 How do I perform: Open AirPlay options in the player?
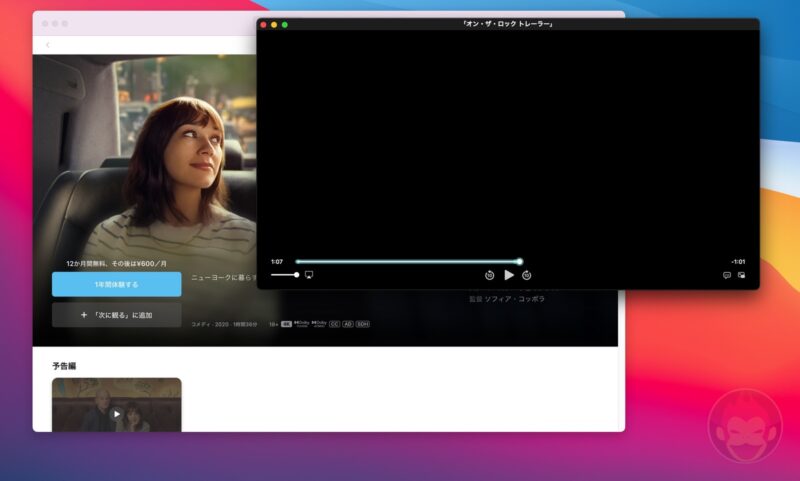(x=309, y=275)
